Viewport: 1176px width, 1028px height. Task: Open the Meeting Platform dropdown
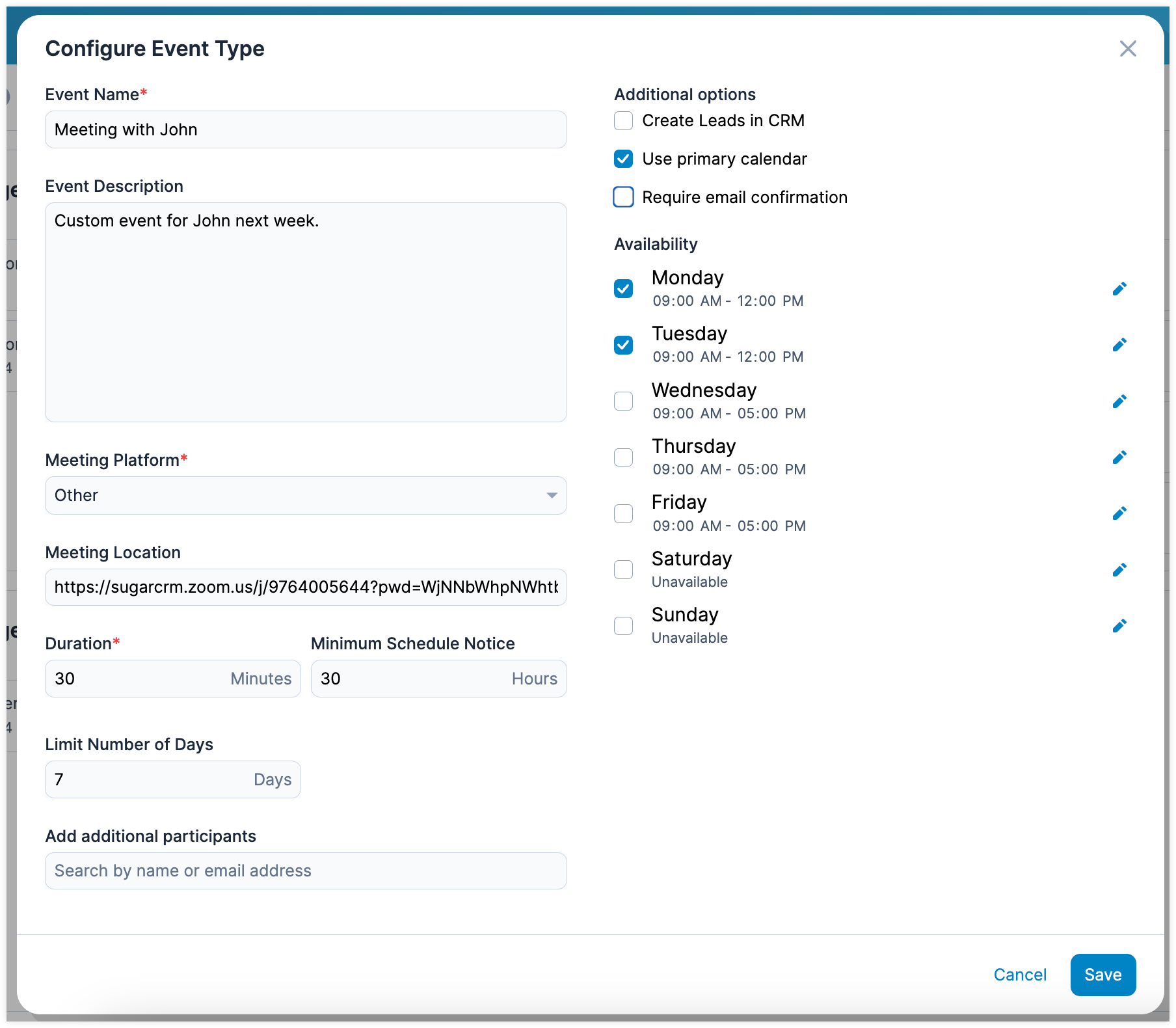(x=306, y=496)
